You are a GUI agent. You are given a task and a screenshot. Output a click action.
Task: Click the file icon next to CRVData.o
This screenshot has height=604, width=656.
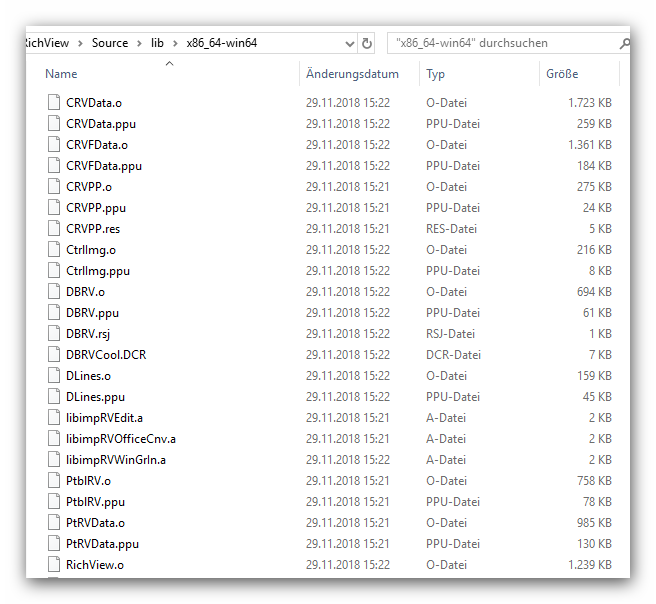coord(54,102)
